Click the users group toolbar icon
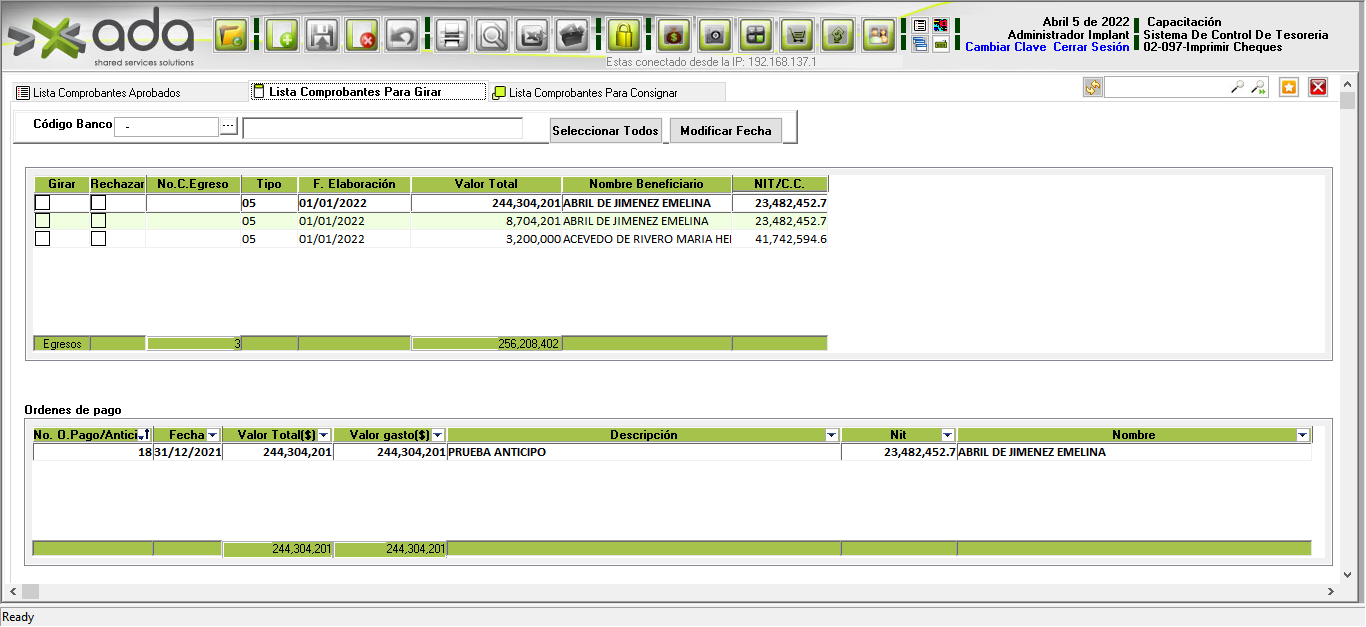The image size is (1366, 627). coord(878,36)
